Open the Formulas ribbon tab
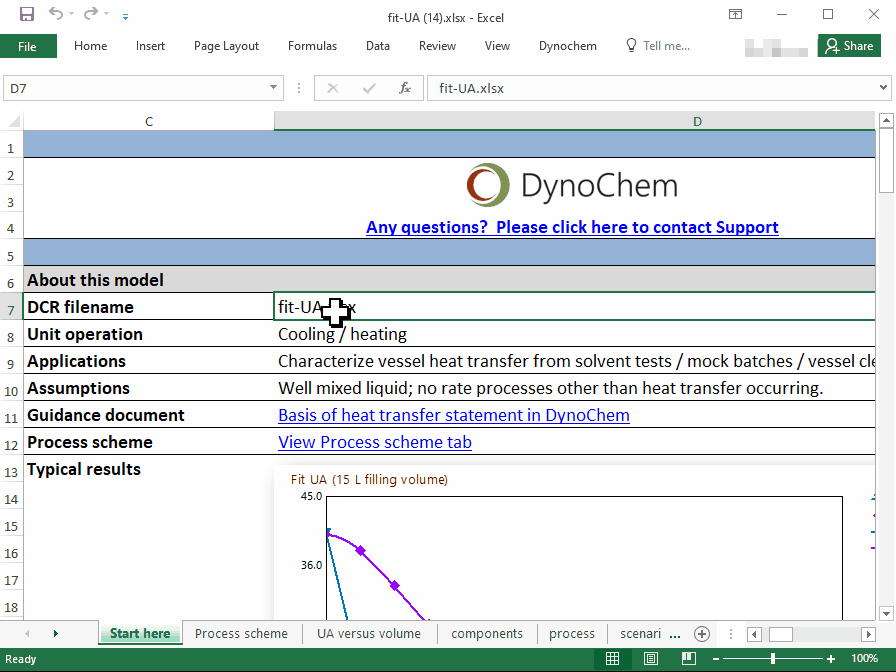This screenshot has width=896, height=672. coord(312,46)
